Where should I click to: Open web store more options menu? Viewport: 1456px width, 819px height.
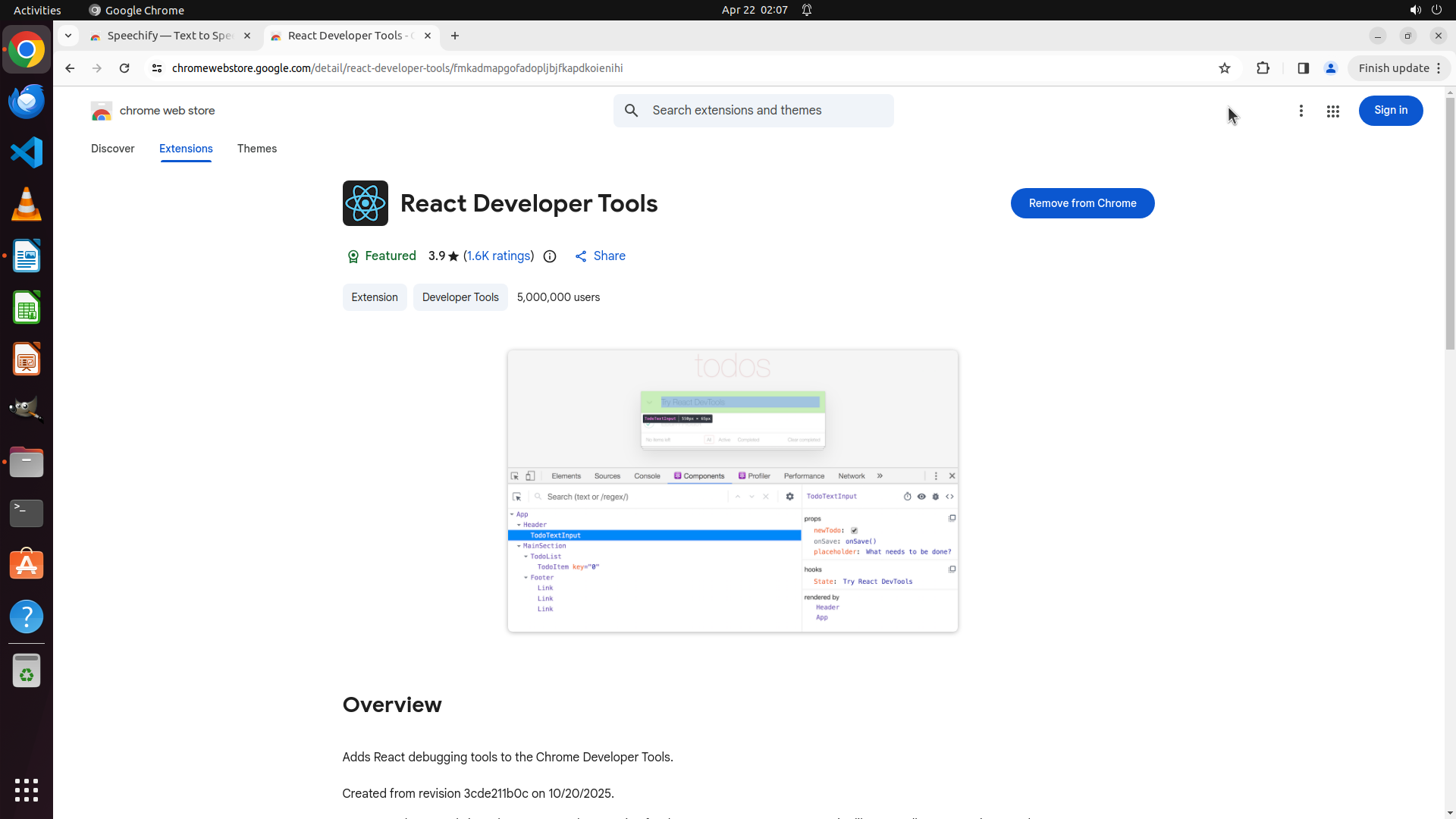point(1301,111)
